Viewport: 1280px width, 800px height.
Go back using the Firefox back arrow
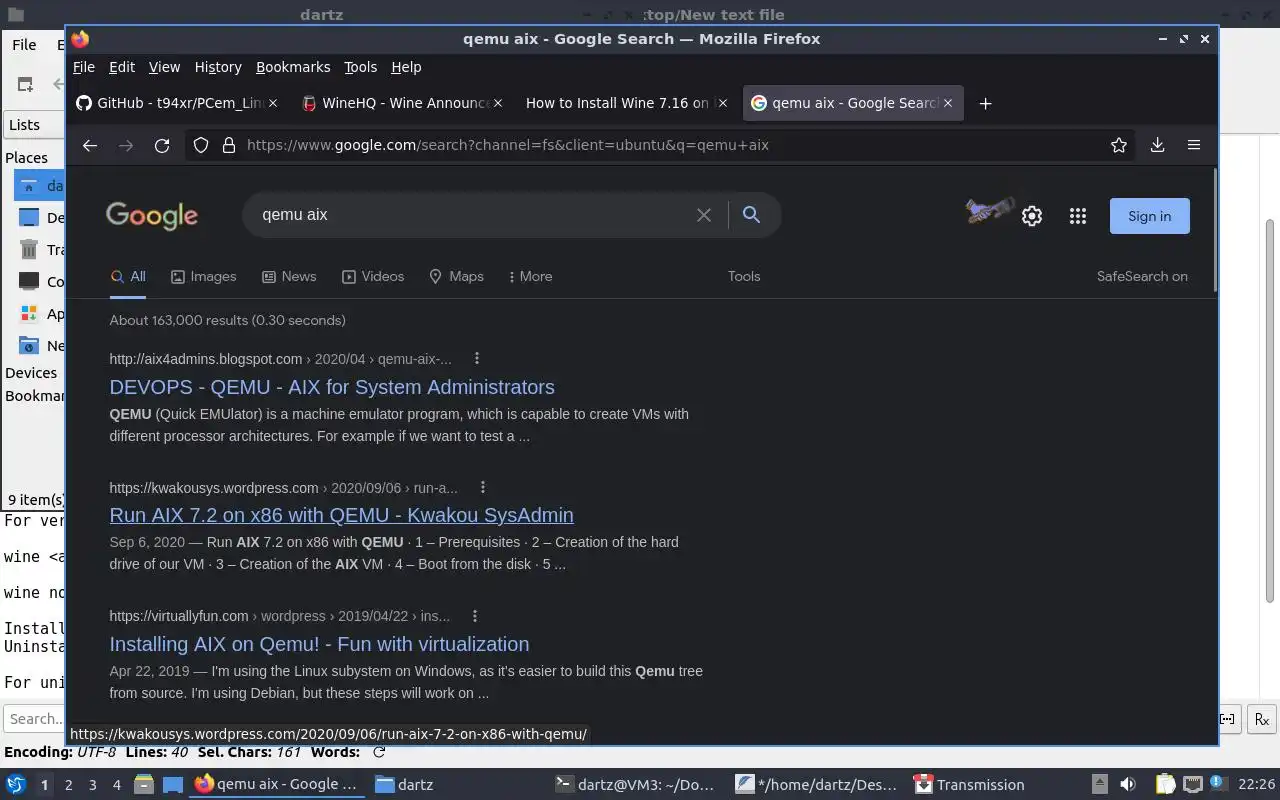[90, 145]
